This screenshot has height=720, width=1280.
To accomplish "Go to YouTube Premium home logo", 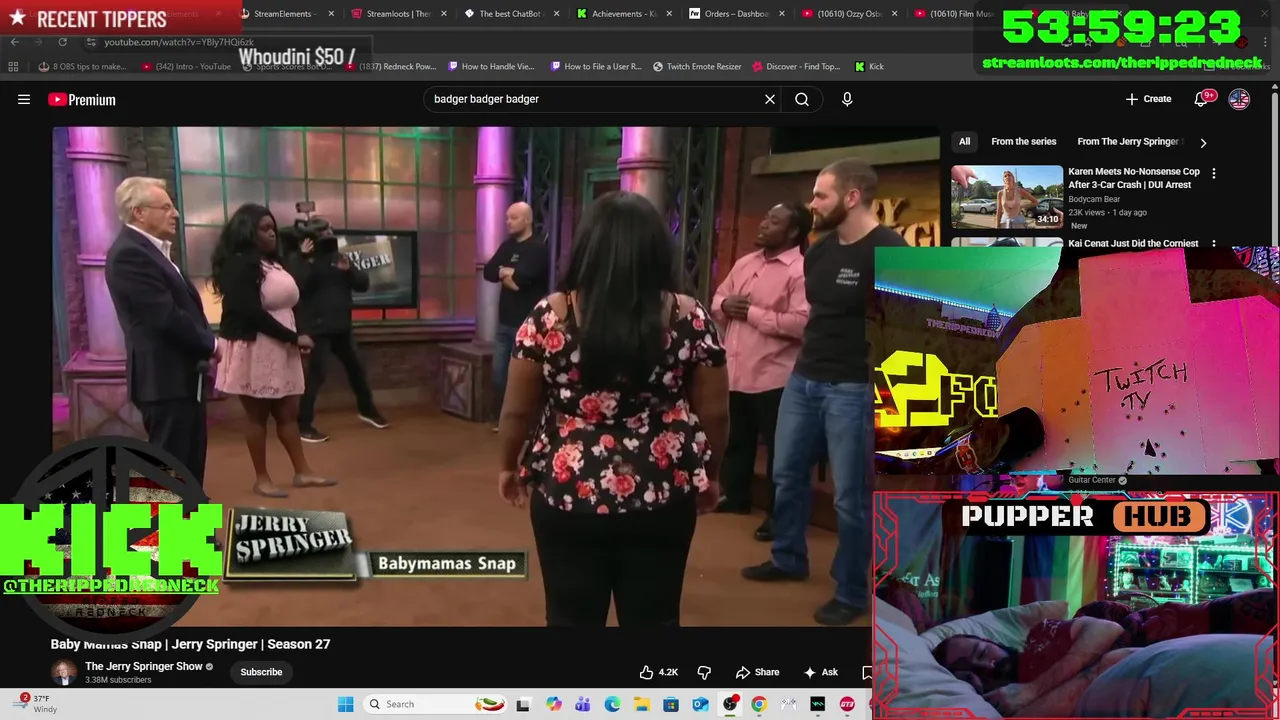I will (x=82, y=99).
